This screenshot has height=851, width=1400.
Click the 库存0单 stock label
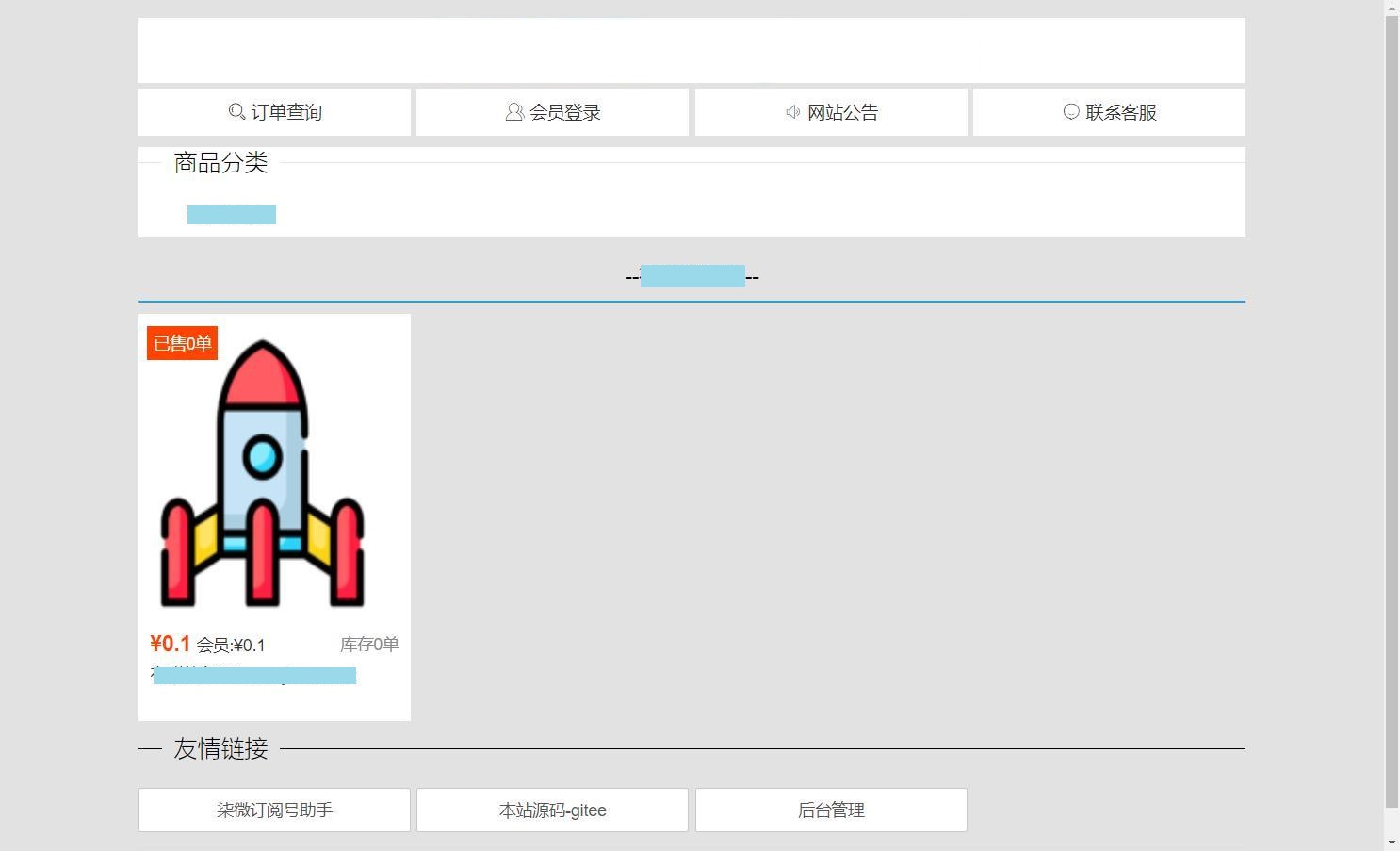tap(369, 645)
